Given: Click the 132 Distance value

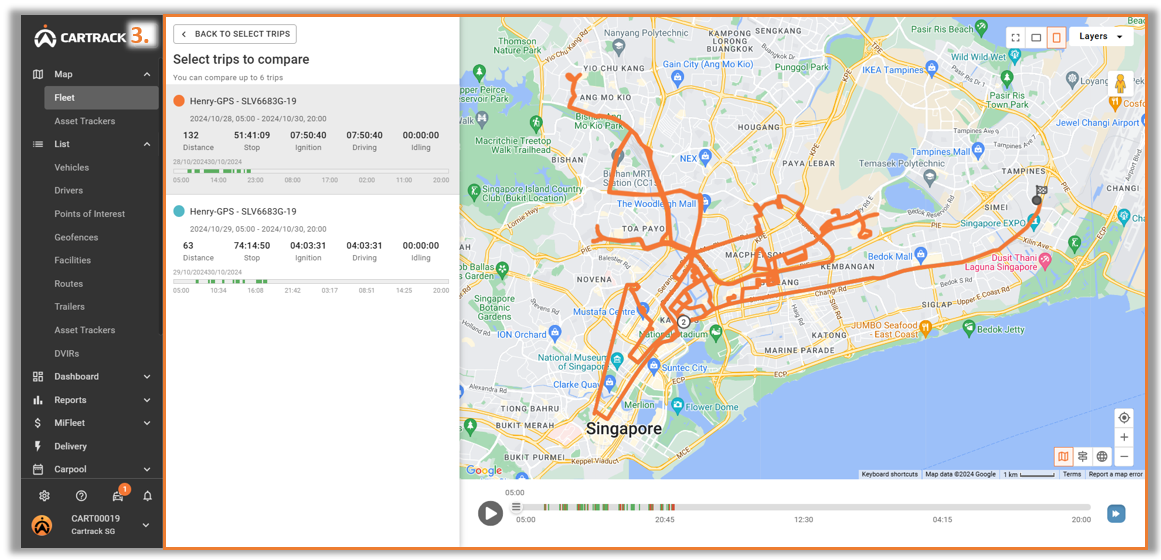Looking at the screenshot, I should pyautogui.click(x=190, y=136).
